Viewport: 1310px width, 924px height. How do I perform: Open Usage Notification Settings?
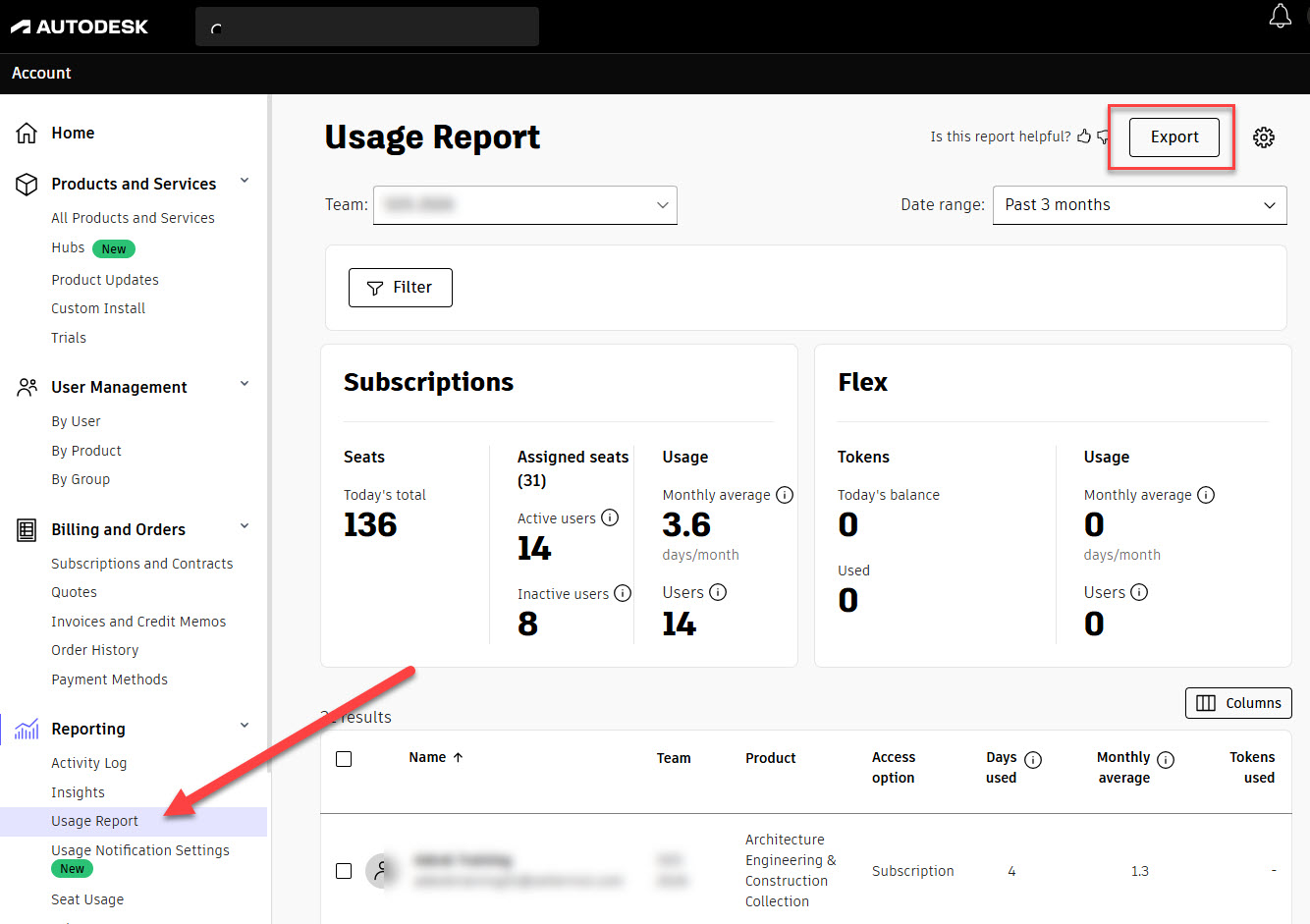pyautogui.click(x=140, y=850)
